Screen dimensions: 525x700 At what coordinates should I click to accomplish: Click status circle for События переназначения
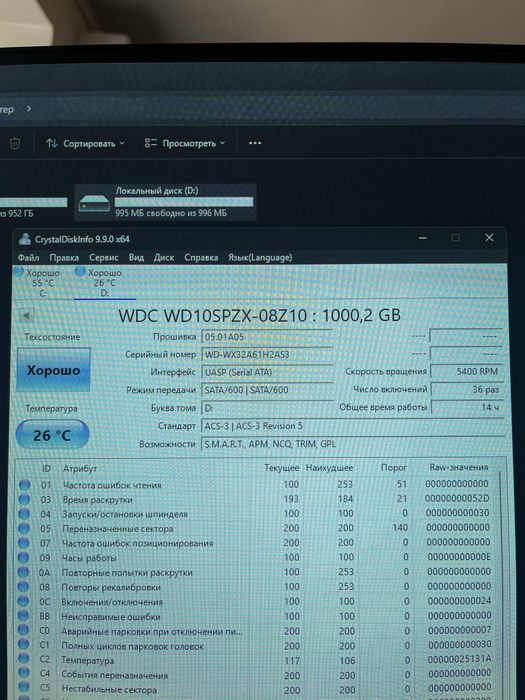23,674
